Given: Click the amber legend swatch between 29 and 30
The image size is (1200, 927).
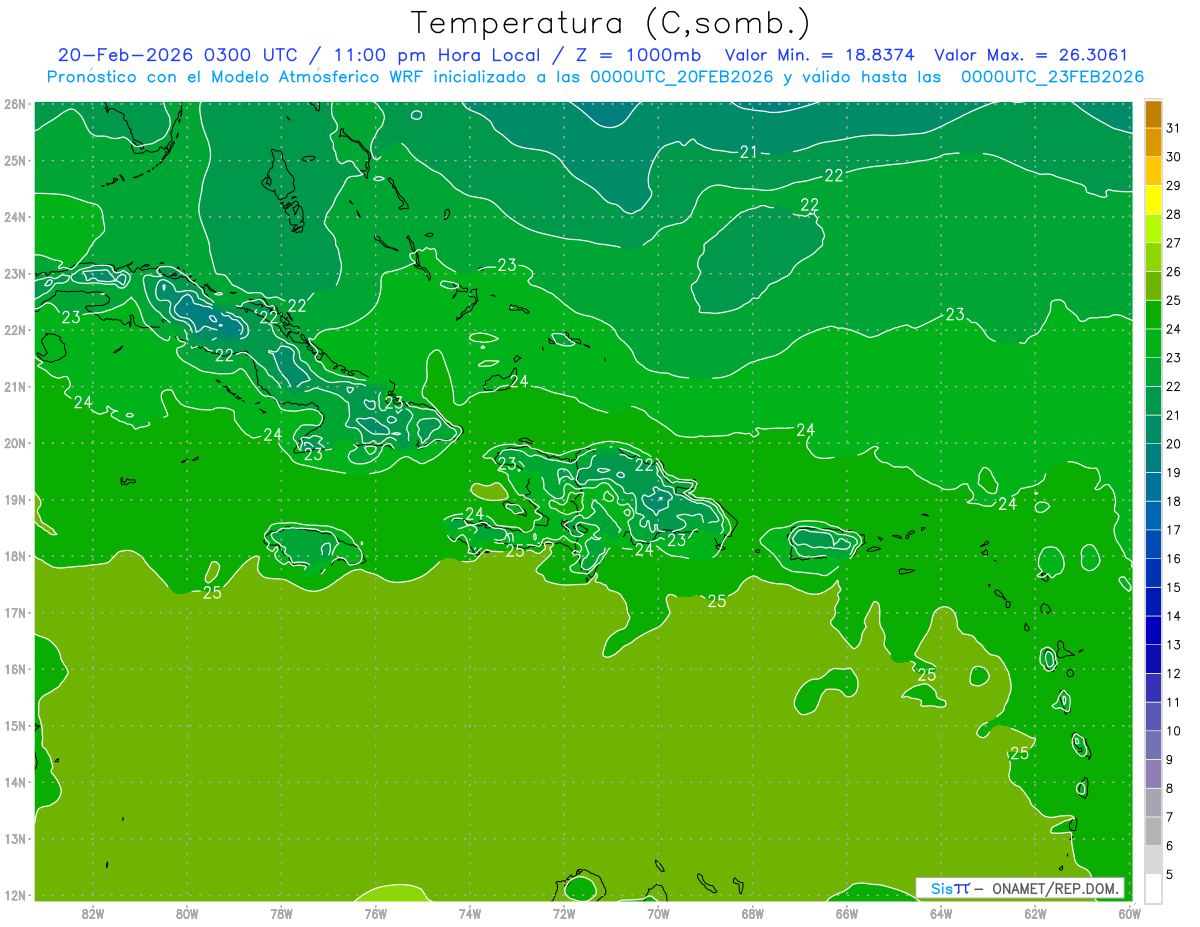Looking at the screenshot, I should (1153, 171).
